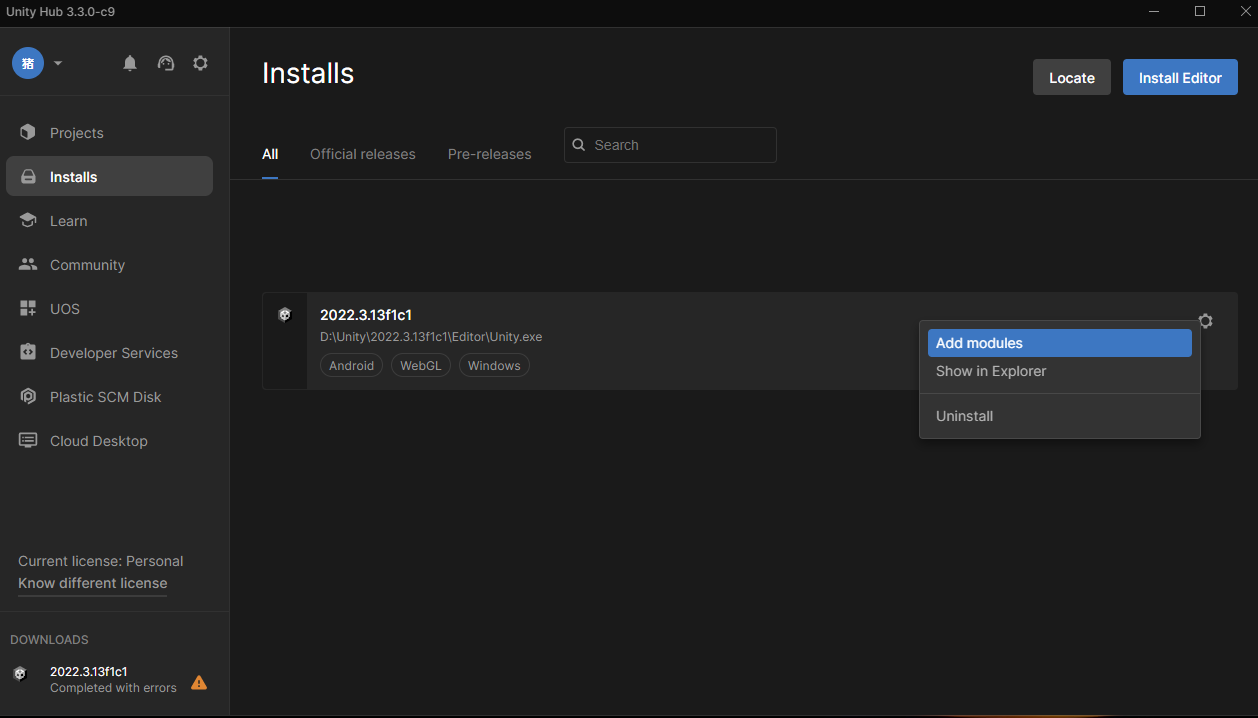
Task: Open the support headset icon
Action: [166, 63]
